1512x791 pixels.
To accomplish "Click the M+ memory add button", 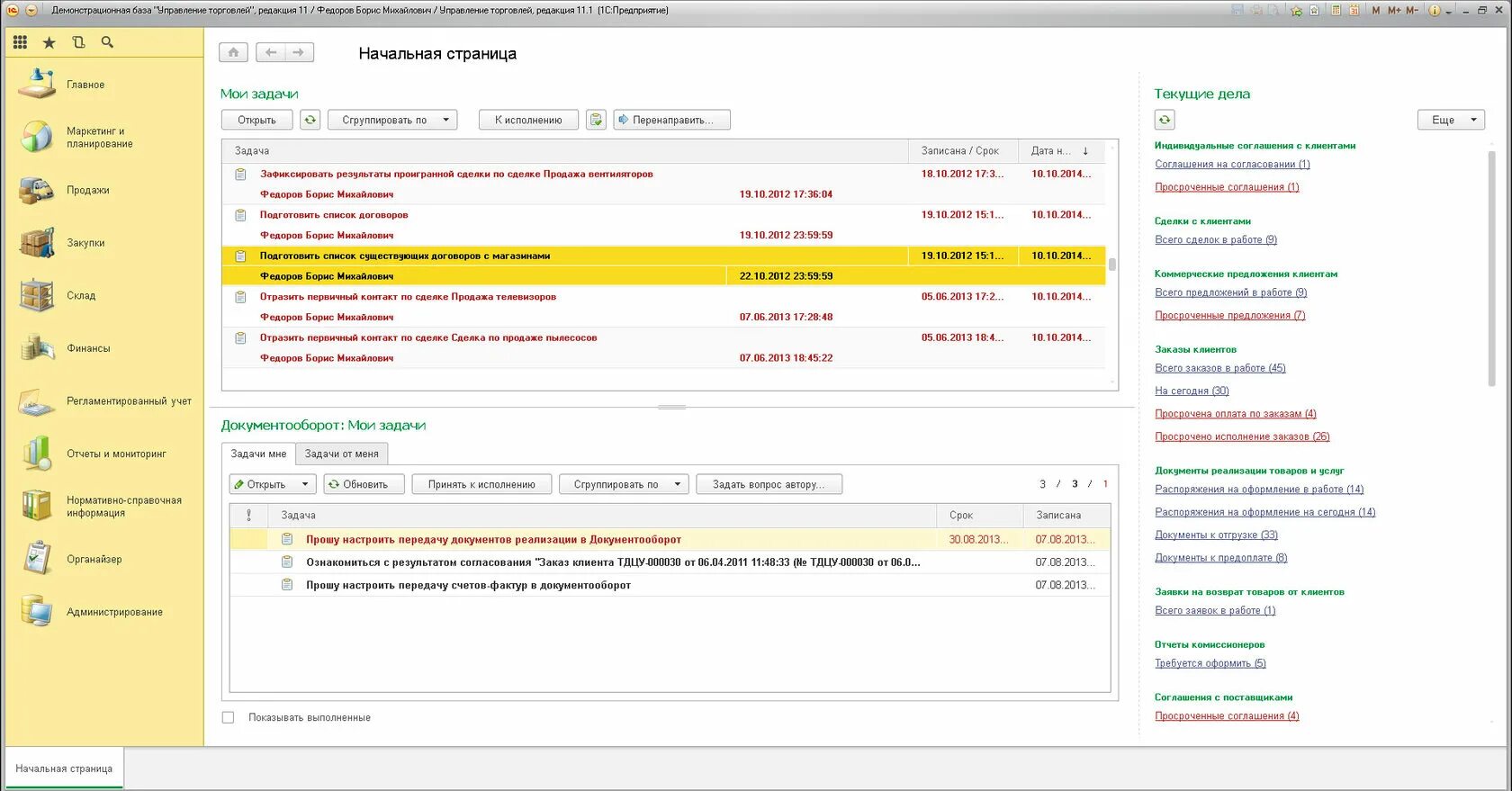I will tap(1394, 11).
